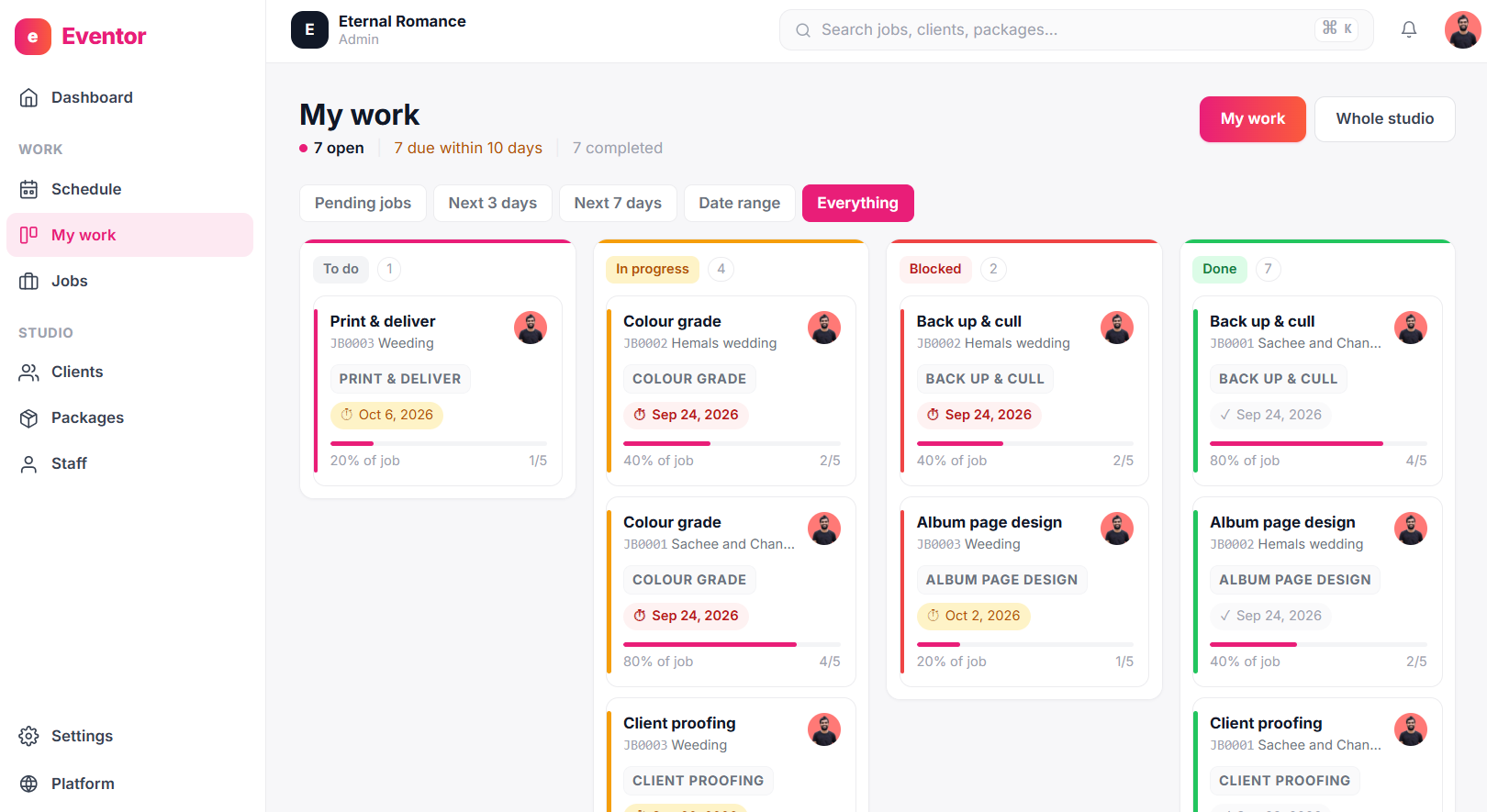Click progress bar on Print & deliver card

coord(439,443)
